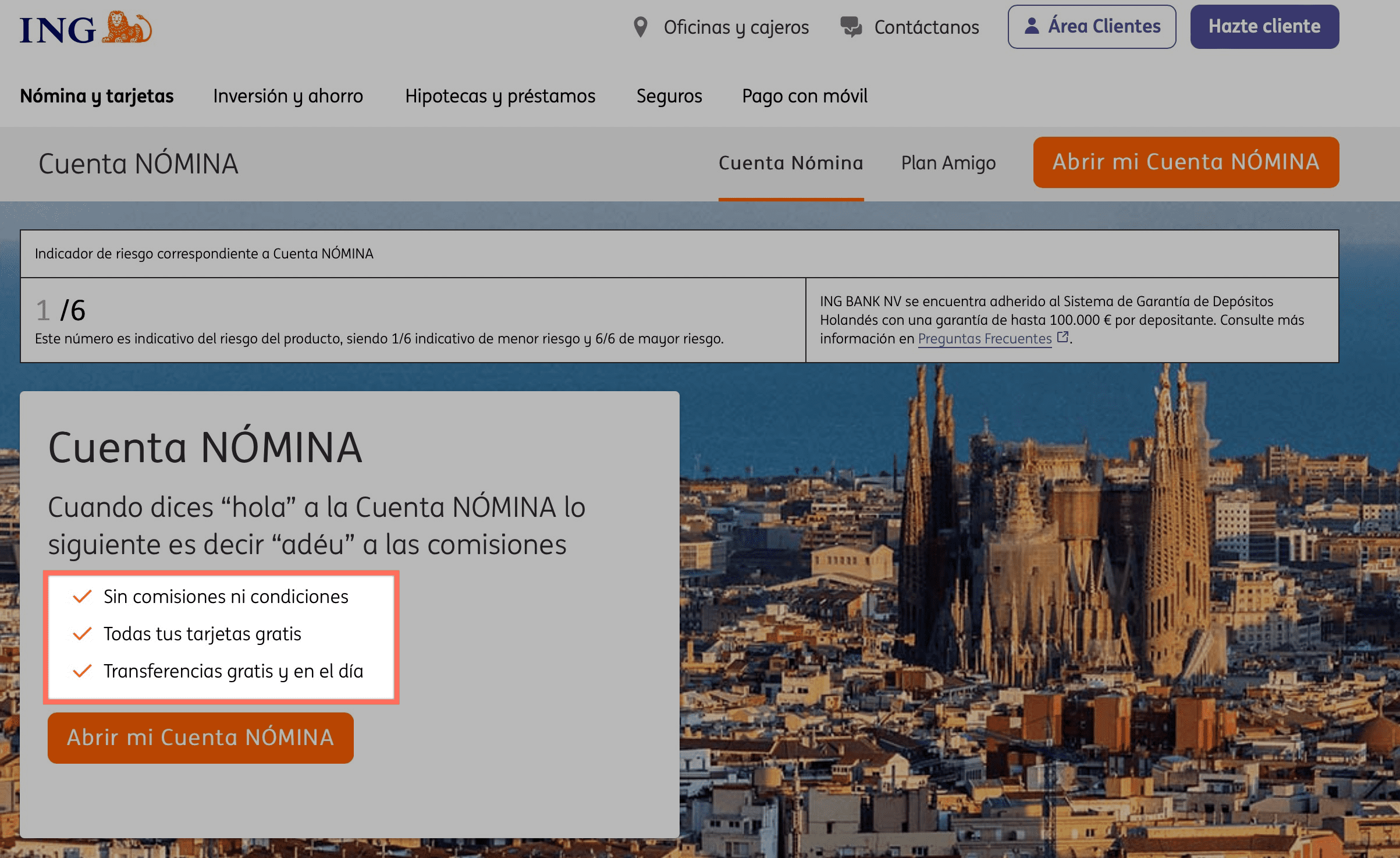This screenshot has height=858, width=1400.
Task: Click the 1 /6 risk value
Action: [x=61, y=310]
